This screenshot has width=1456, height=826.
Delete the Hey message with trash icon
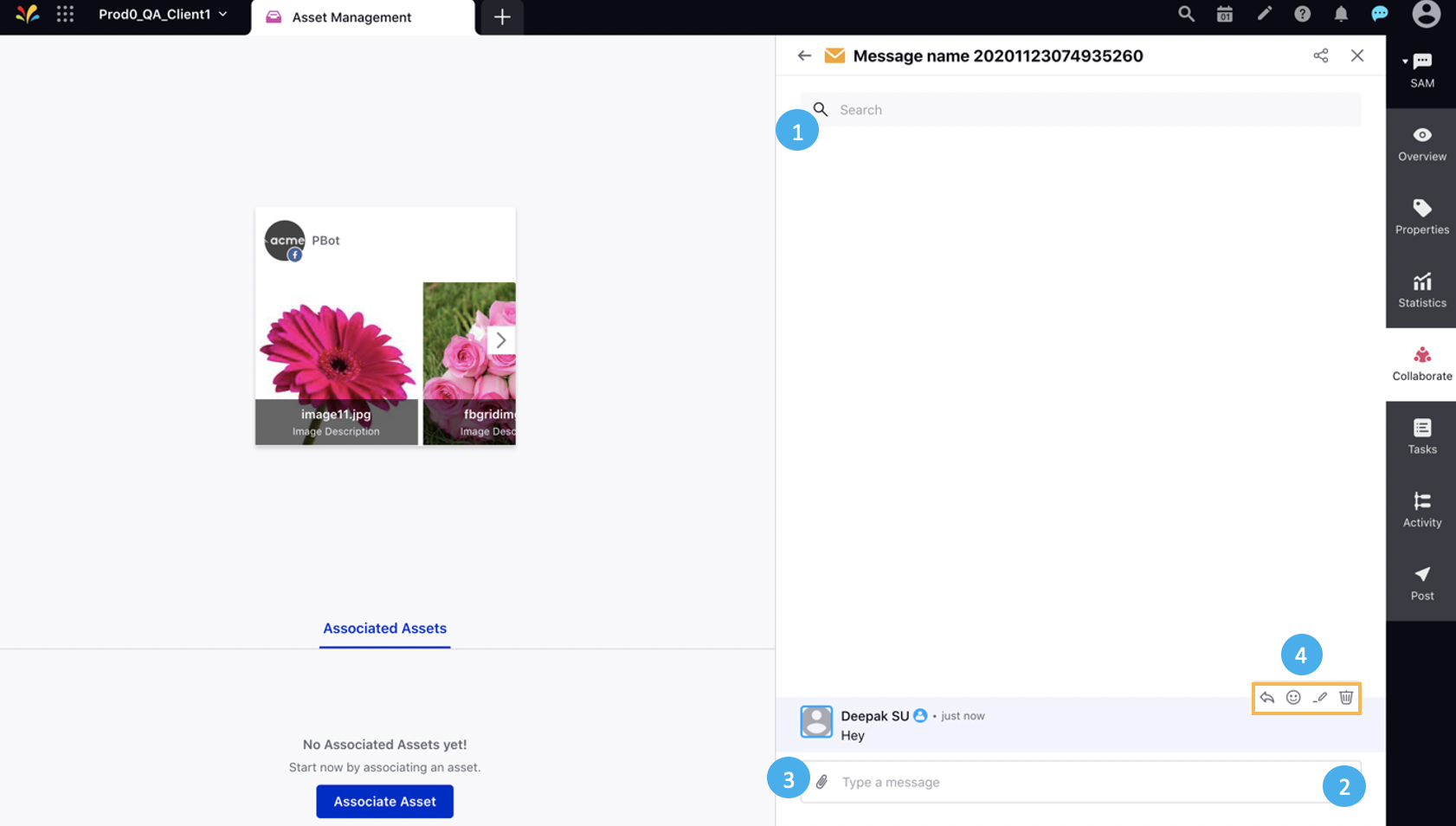pyautogui.click(x=1346, y=698)
